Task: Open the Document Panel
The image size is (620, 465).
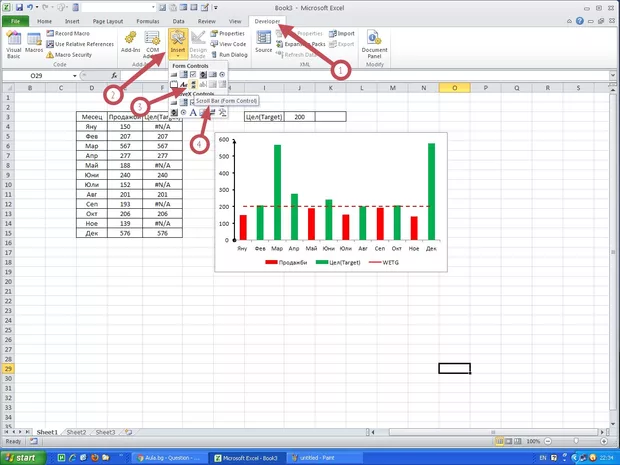Action: pyautogui.click(x=374, y=44)
